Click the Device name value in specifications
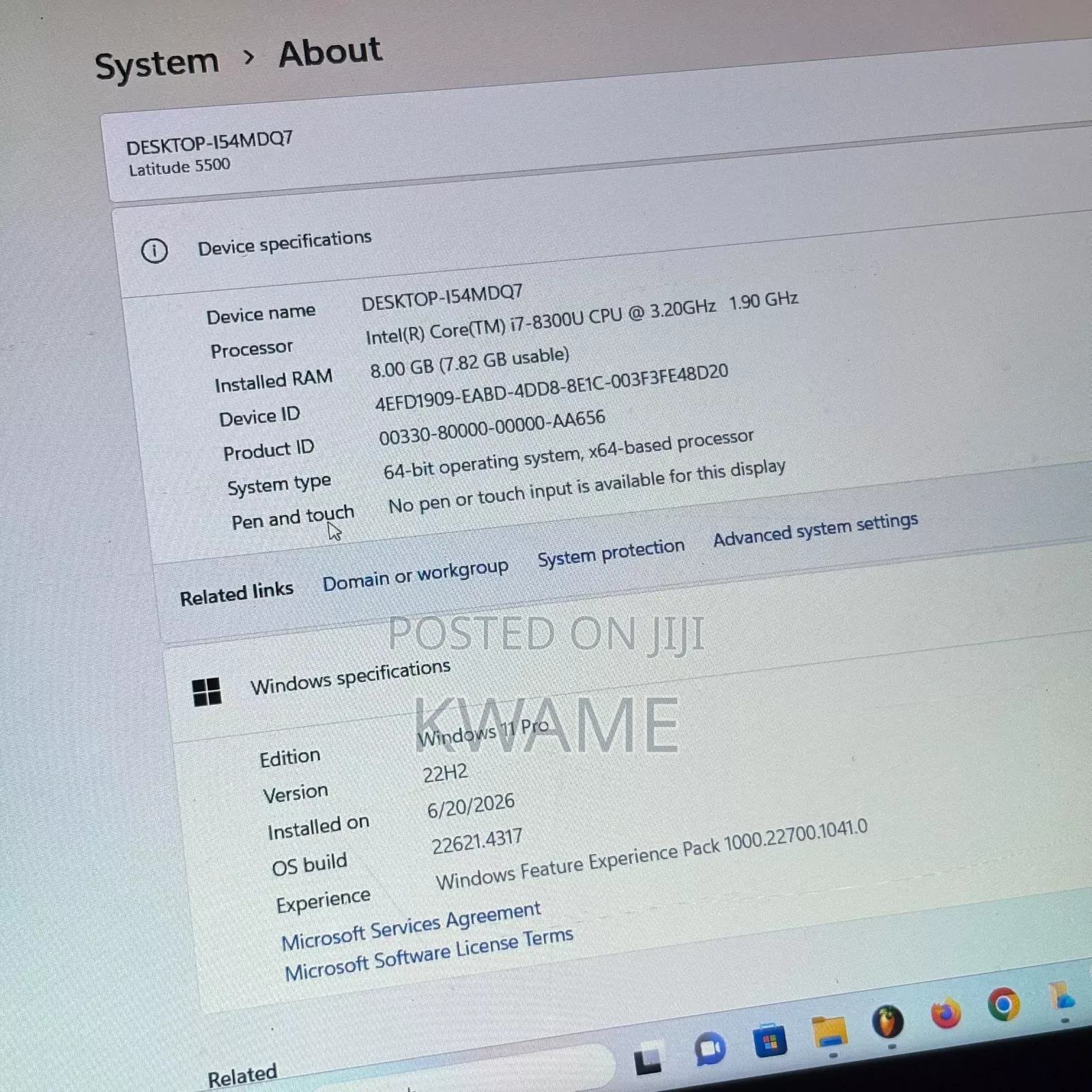 (x=442, y=298)
